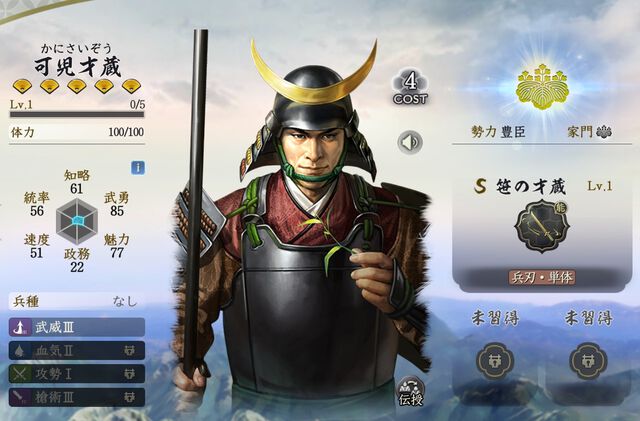Select the locked 槍術III trait
The image size is (640, 421).
click(x=77, y=397)
